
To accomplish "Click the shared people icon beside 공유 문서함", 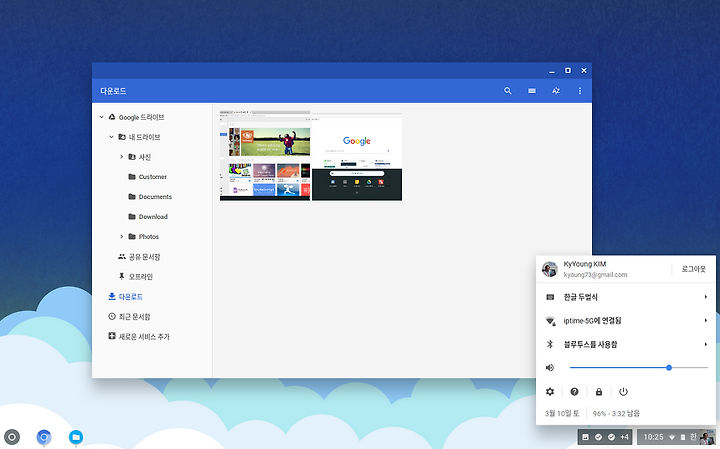I will pos(122,257).
